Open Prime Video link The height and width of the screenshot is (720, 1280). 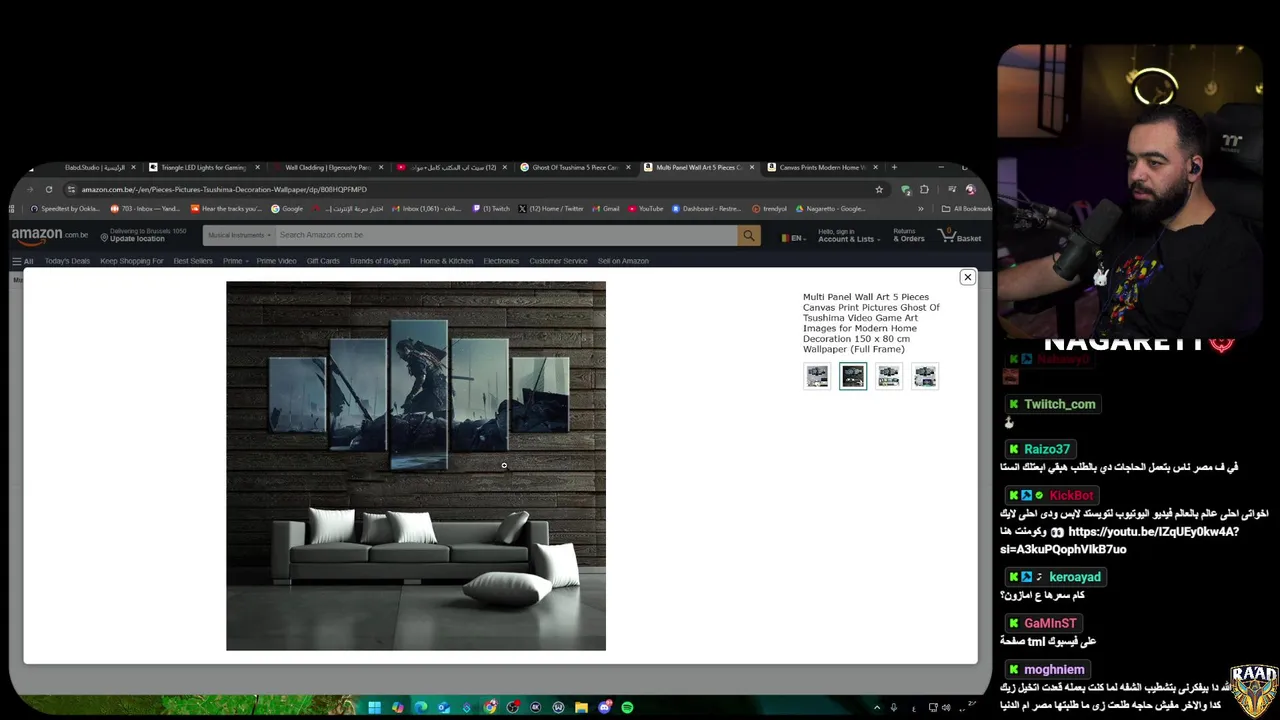click(x=276, y=261)
